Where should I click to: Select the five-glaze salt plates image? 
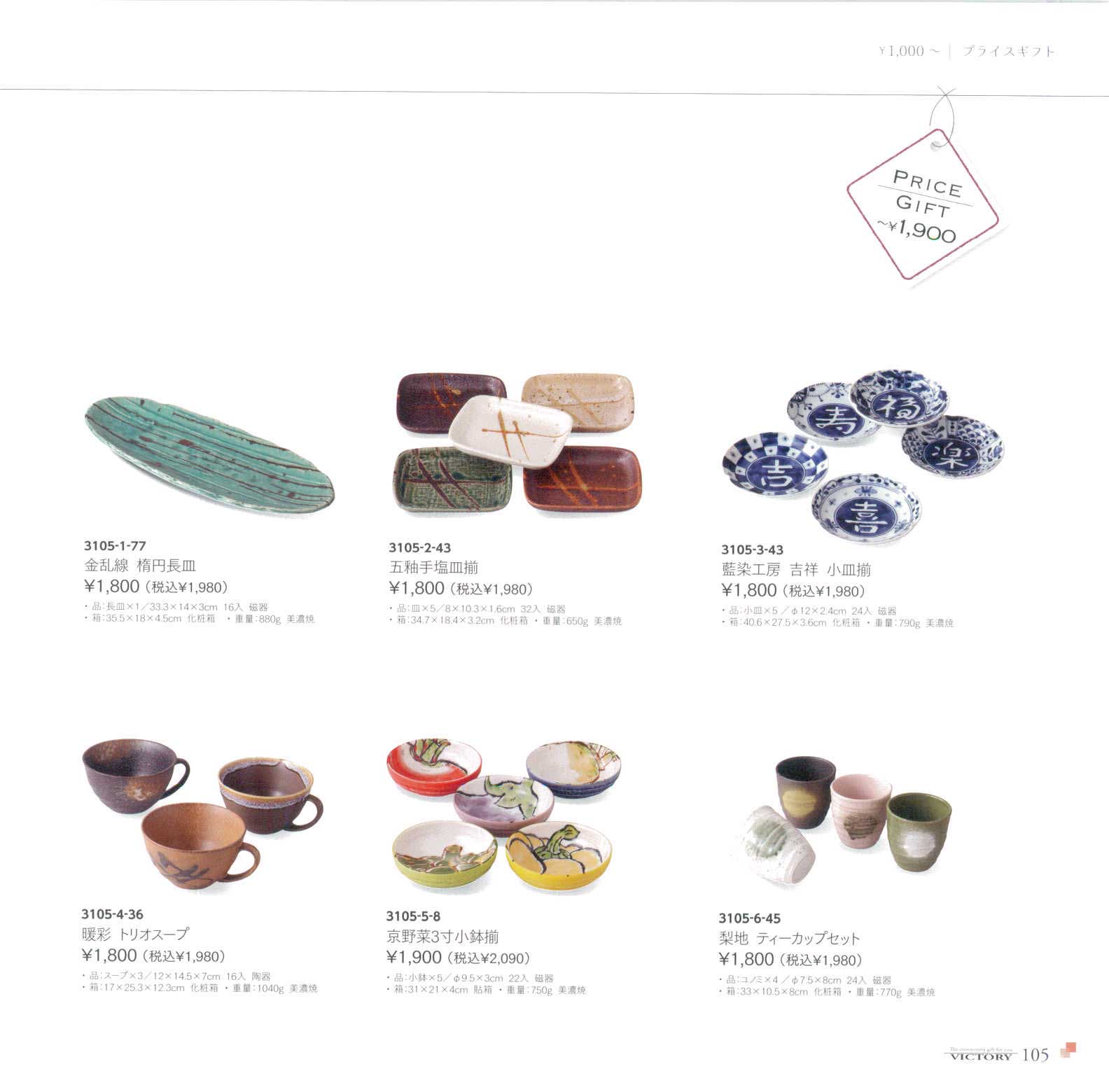(x=518, y=445)
